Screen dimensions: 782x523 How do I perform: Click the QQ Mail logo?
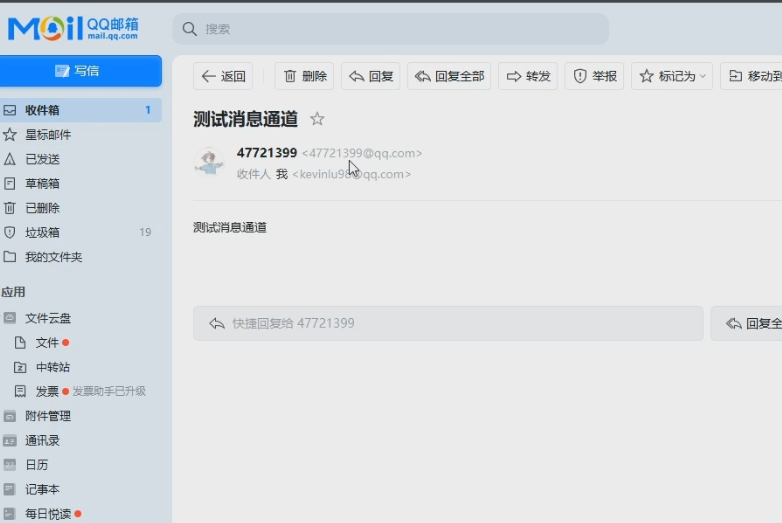[73, 28]
